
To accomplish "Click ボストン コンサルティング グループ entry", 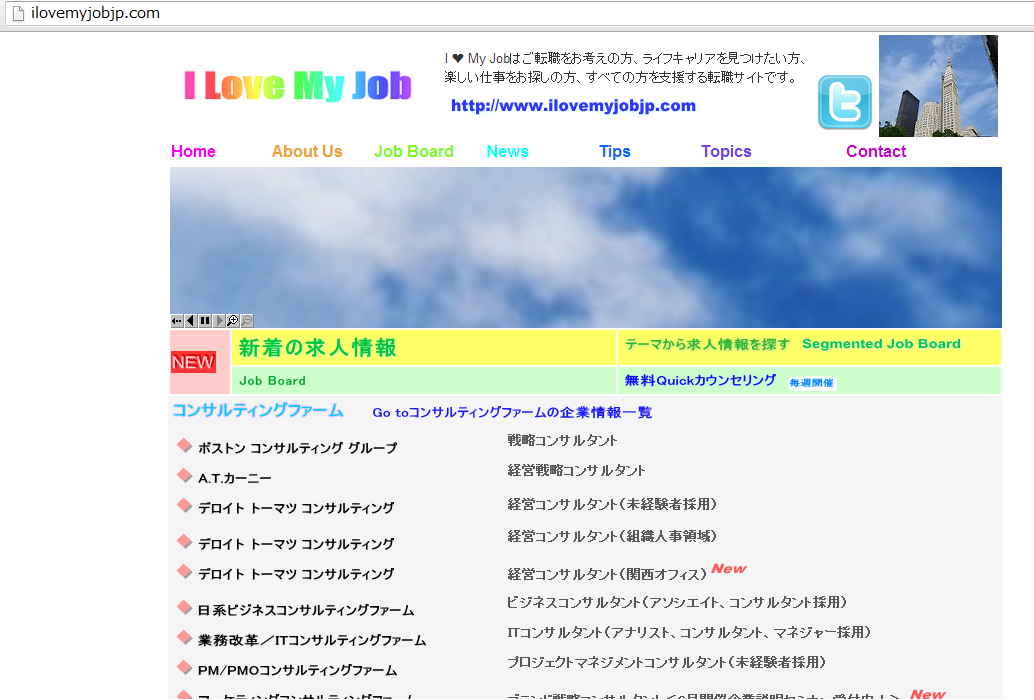I will [297, 448].
